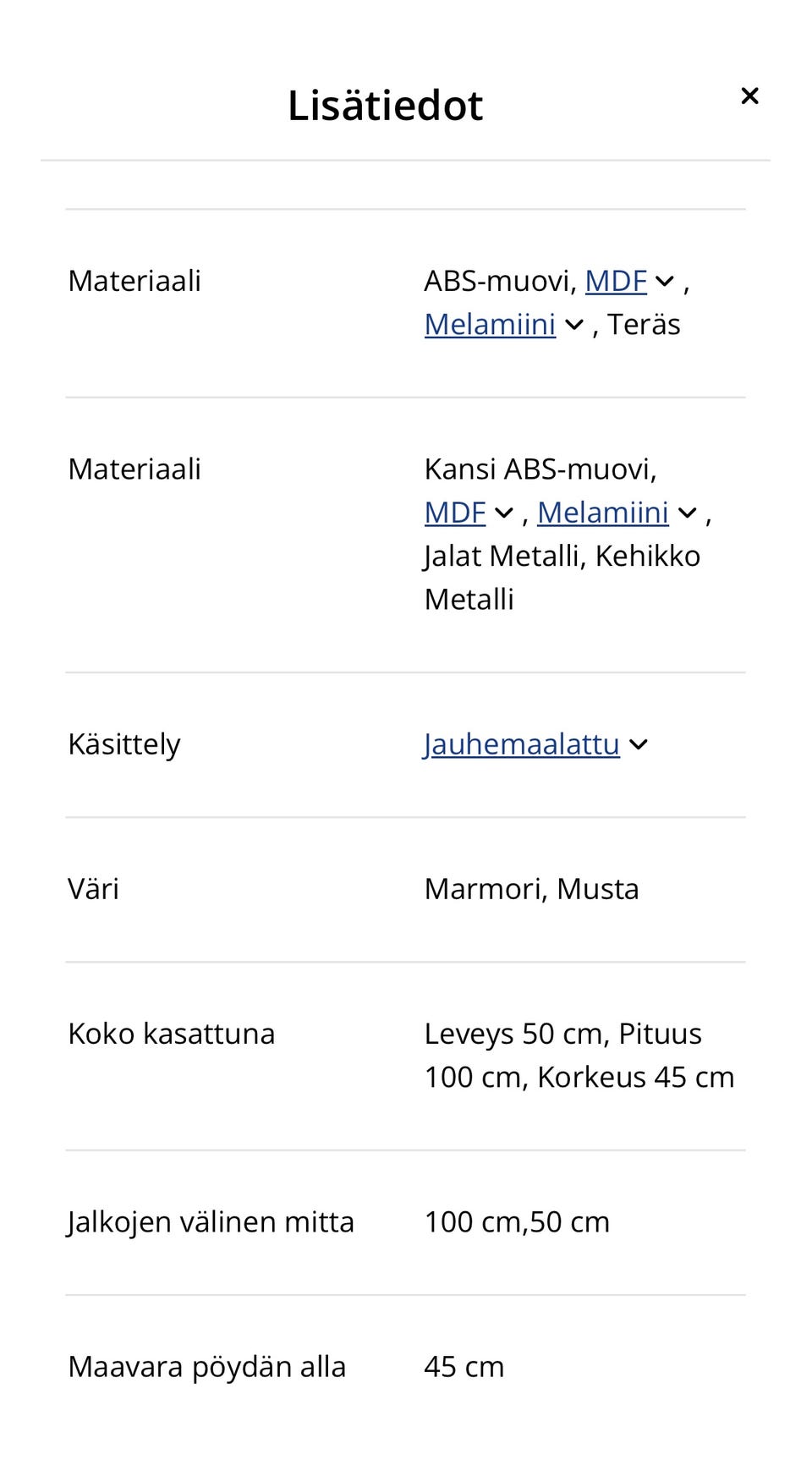
Task: Click the Käsittely row label
Action: tap(124, 744)
